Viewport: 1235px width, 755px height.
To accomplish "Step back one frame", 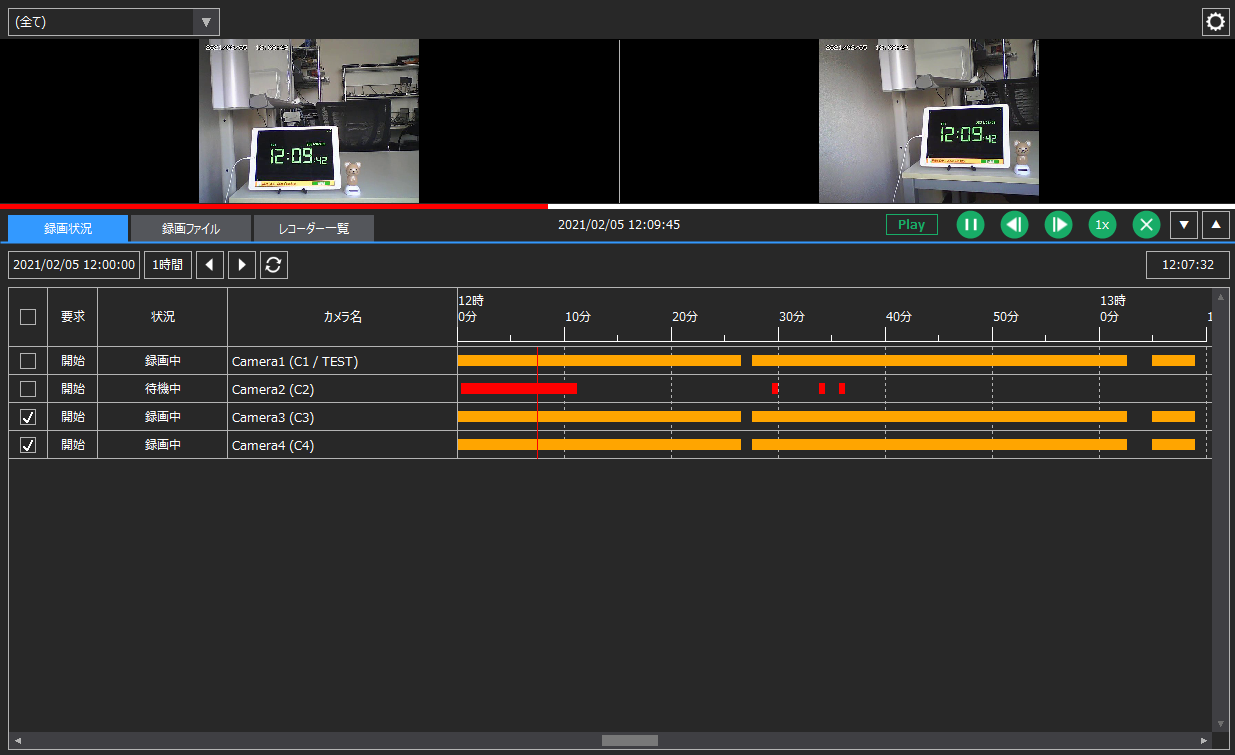I will coord(1014,224).
